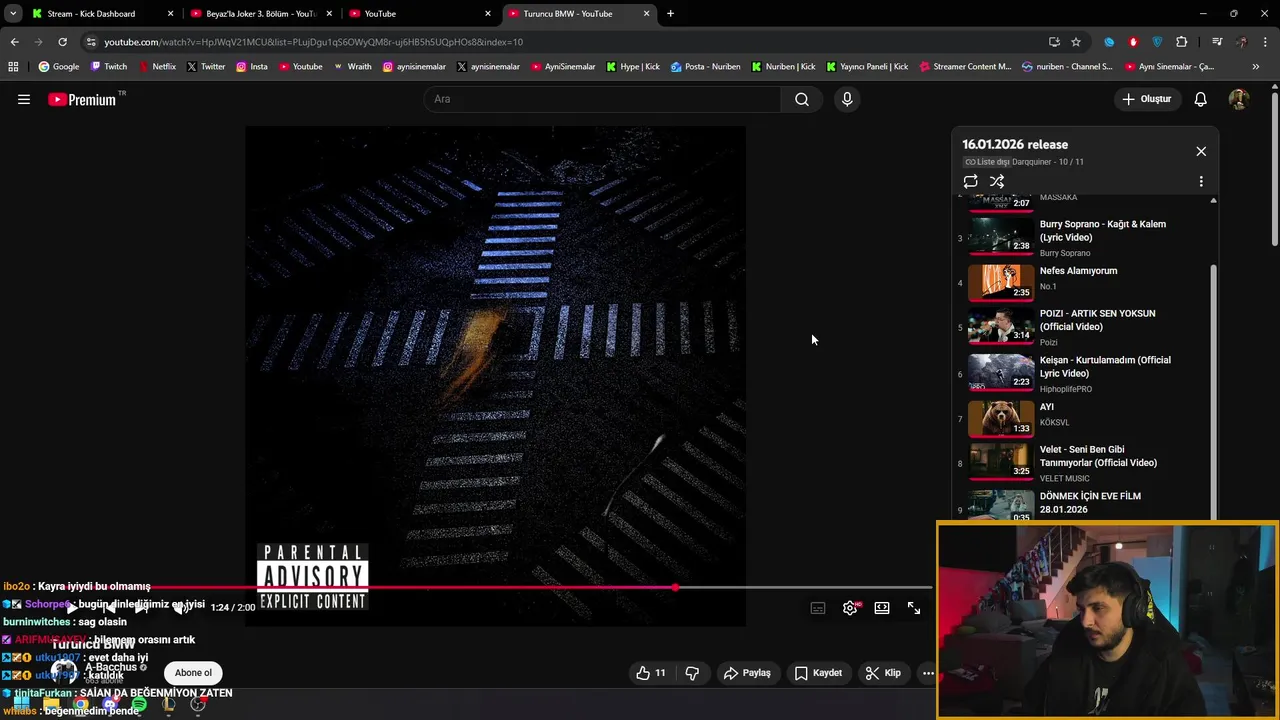Viewport: 1280px width, 720px height.
Task: Open the Windows Start menu
Action: coord(21,705)
